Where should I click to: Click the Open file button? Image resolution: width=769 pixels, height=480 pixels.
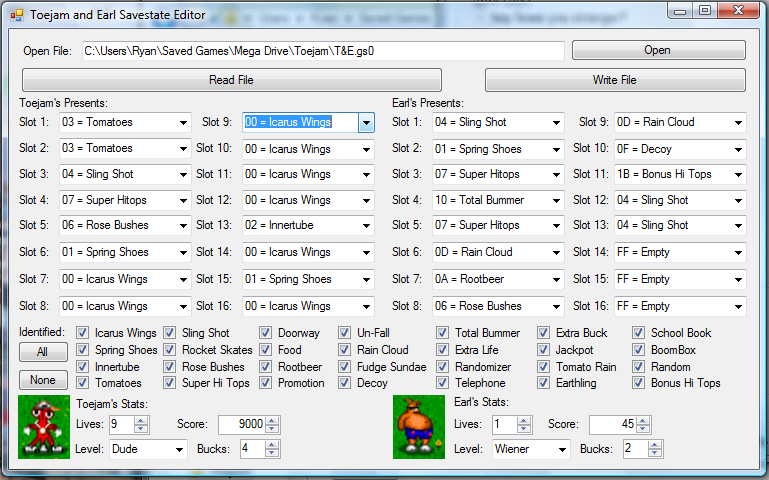point(659,51)
